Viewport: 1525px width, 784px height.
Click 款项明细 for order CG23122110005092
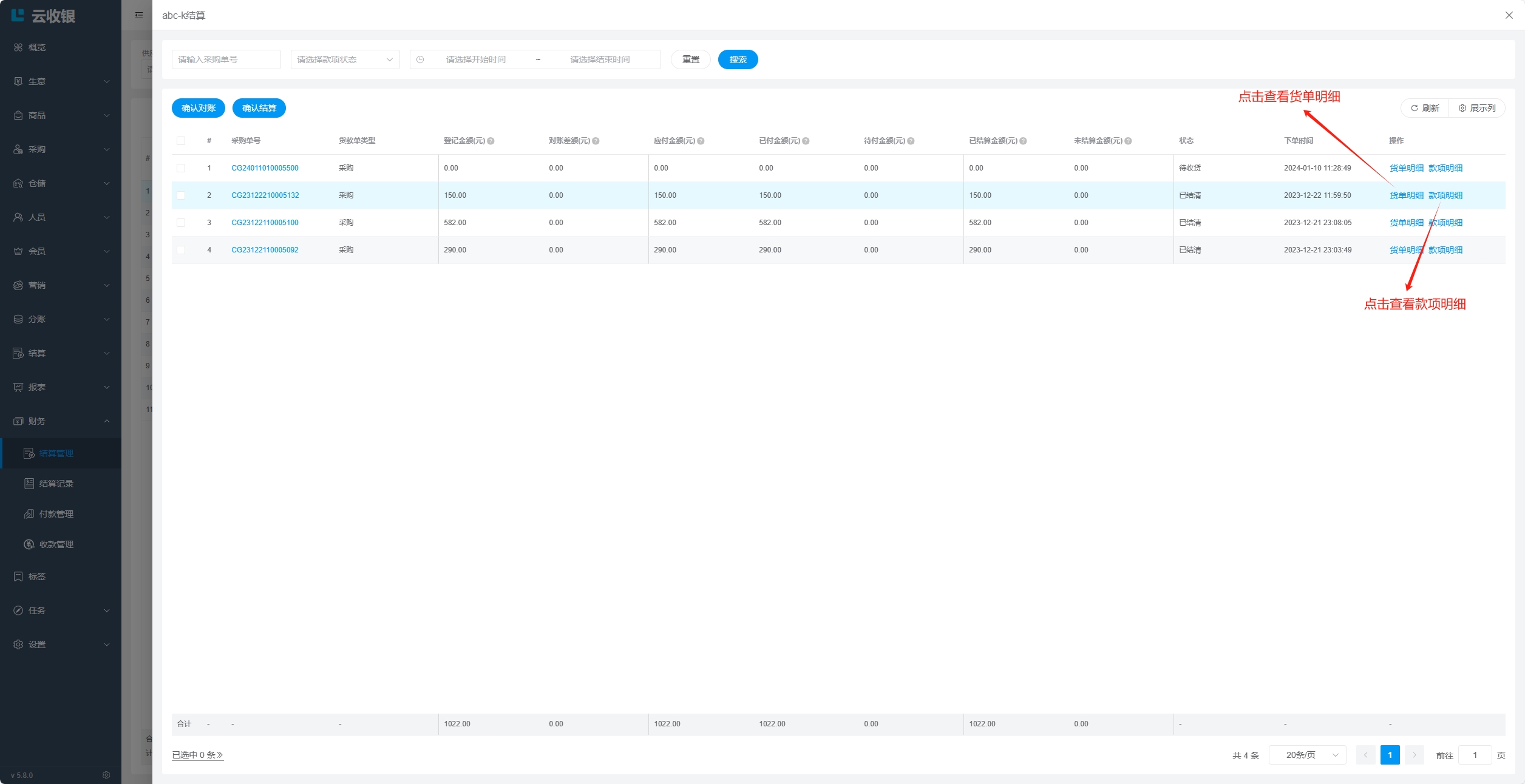coord(1445,250)
